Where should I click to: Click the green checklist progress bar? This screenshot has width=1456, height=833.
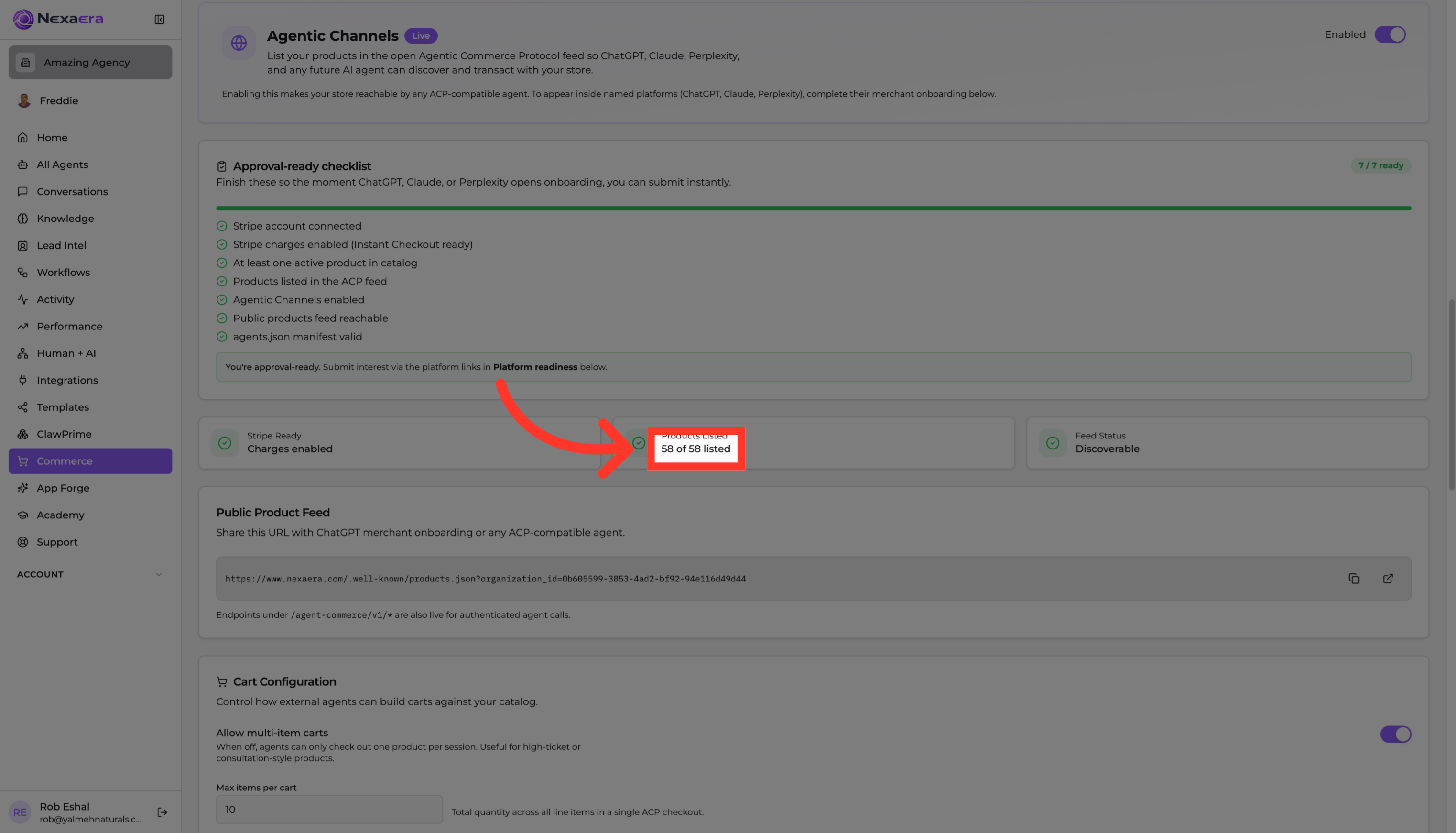(x=813, y=208)
